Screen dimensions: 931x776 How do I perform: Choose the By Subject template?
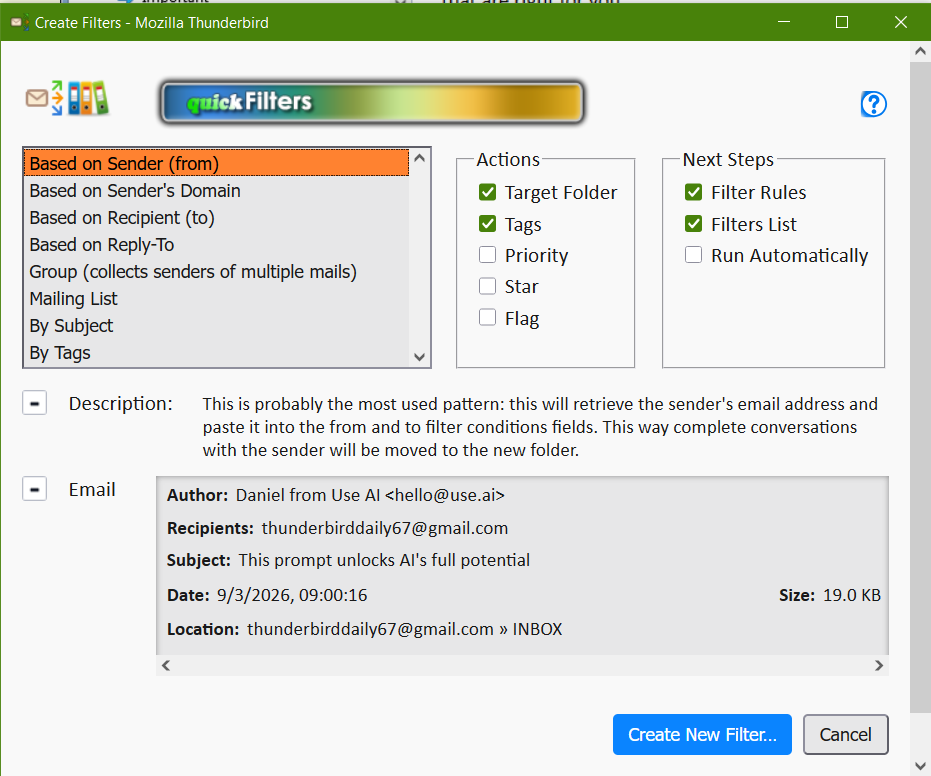pyautogui.click(x=71, y=325)
